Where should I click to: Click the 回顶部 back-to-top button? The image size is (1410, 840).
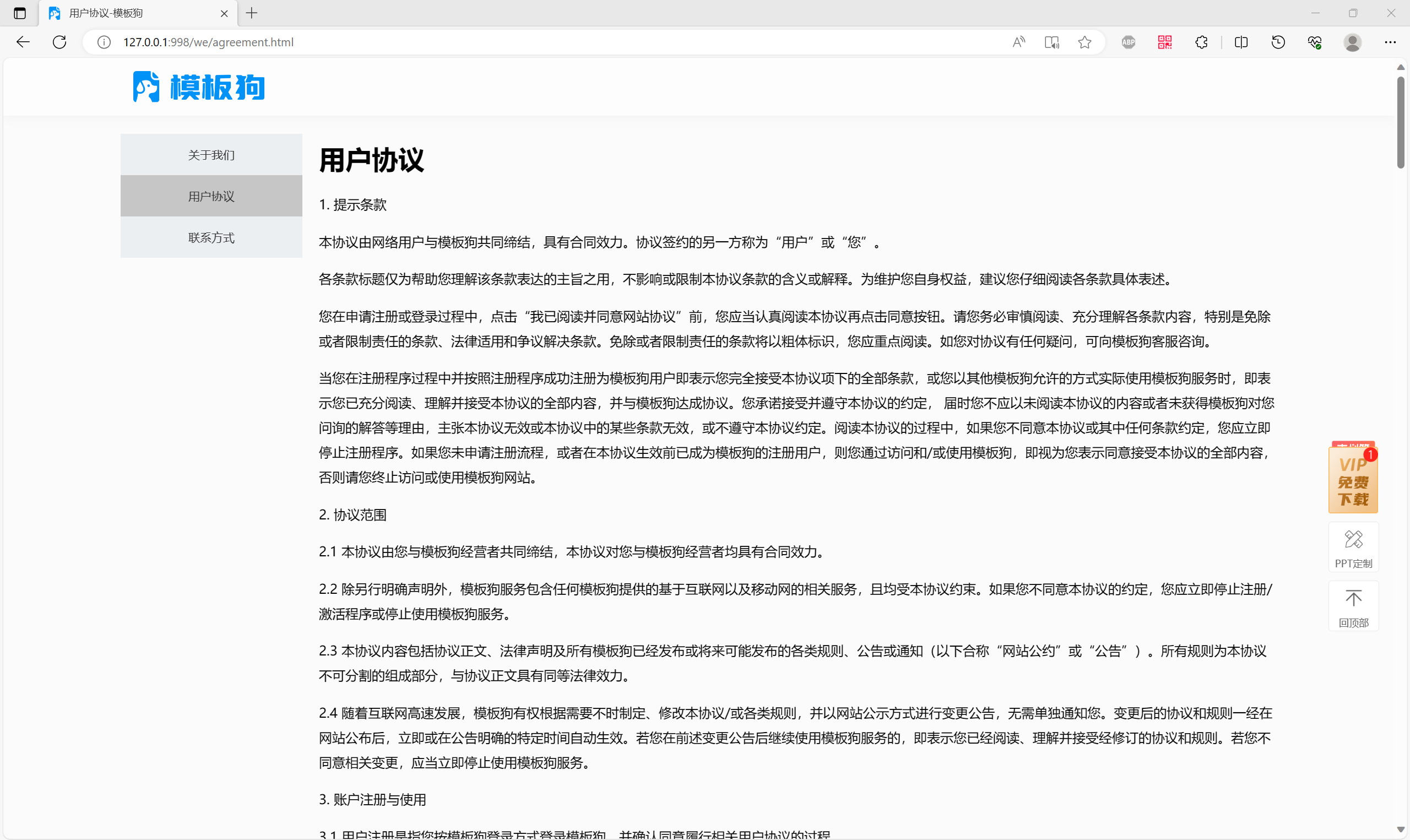[1353, 606]
